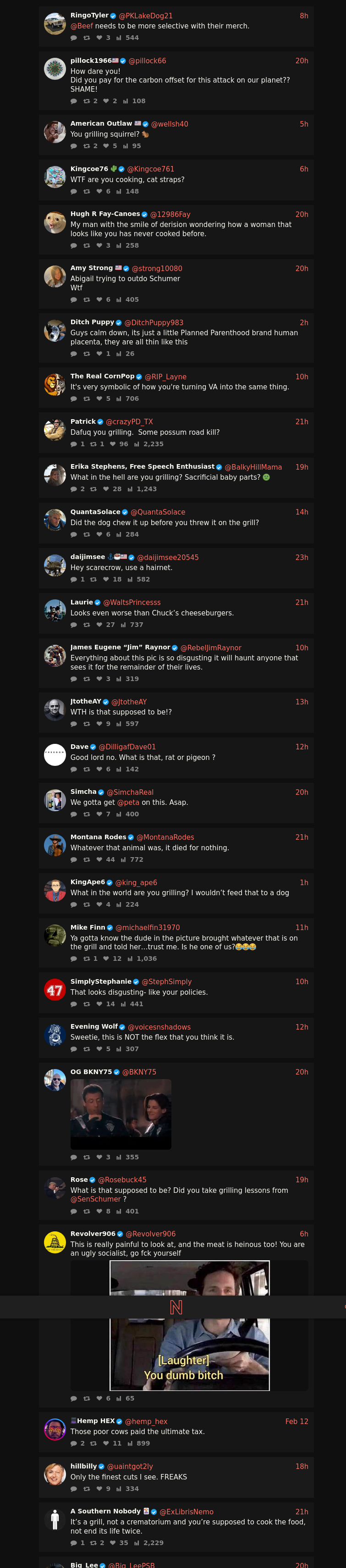Click the reply icon on A Southern Nobody's tweet
The width and height of the screenshot is (346, 1568).
pyautogui.click(x=74, y=1542)
